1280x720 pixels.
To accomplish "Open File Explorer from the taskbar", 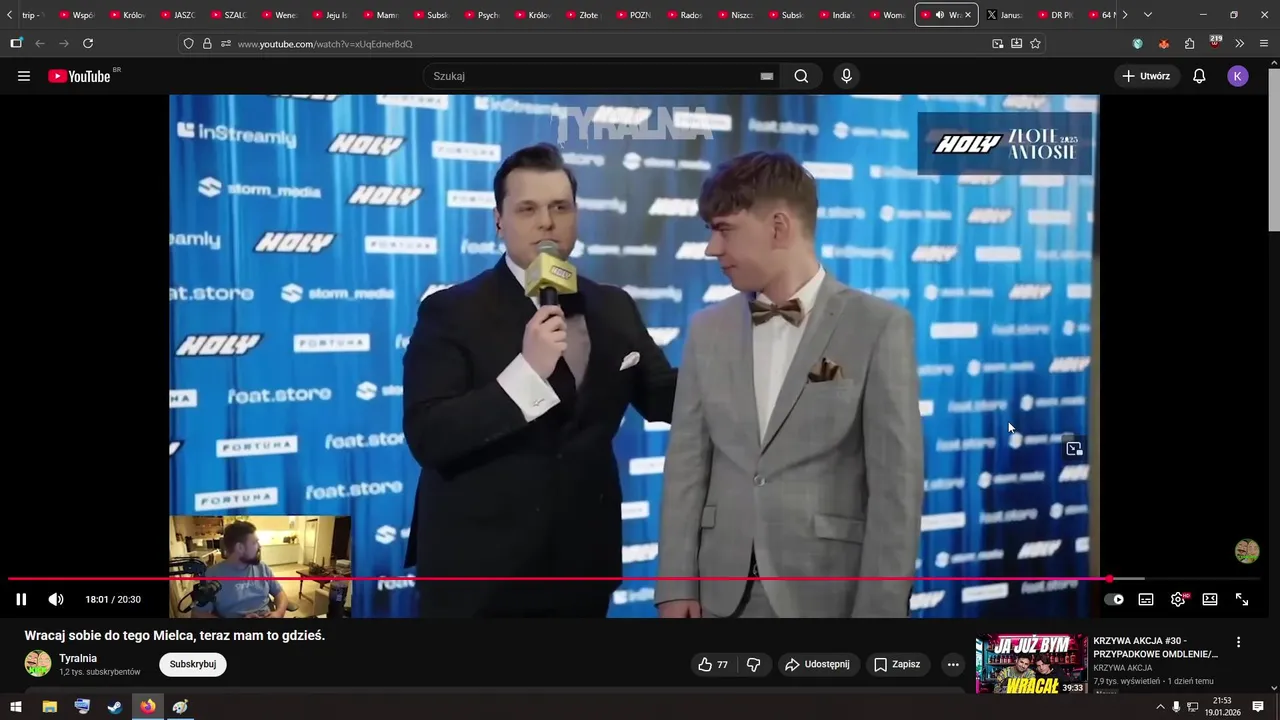I will (49, 707).
